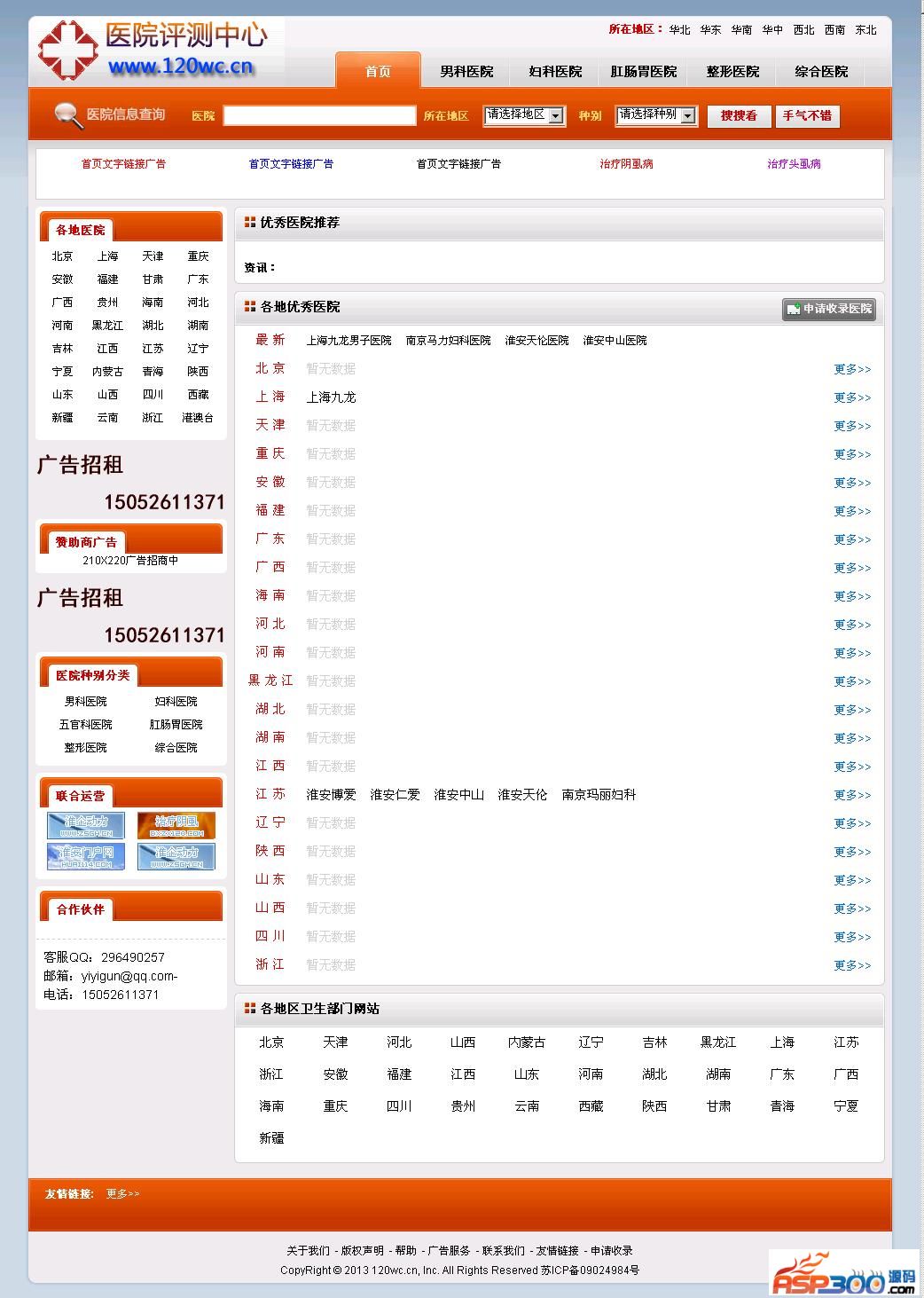Choose 北京 in the 各地医院 sidebar
Image resolution: width=924 pixels, height=1298 pixels.
tap(62, 256)
